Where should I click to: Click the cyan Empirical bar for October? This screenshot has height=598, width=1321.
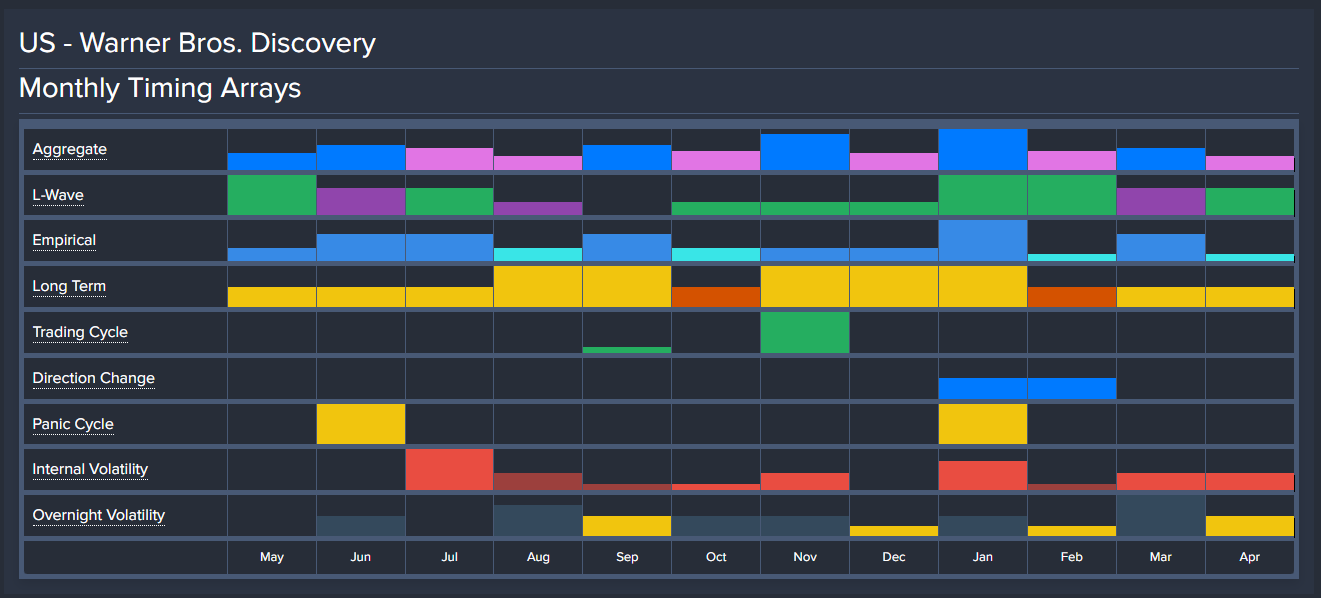(x=716, y=255)
